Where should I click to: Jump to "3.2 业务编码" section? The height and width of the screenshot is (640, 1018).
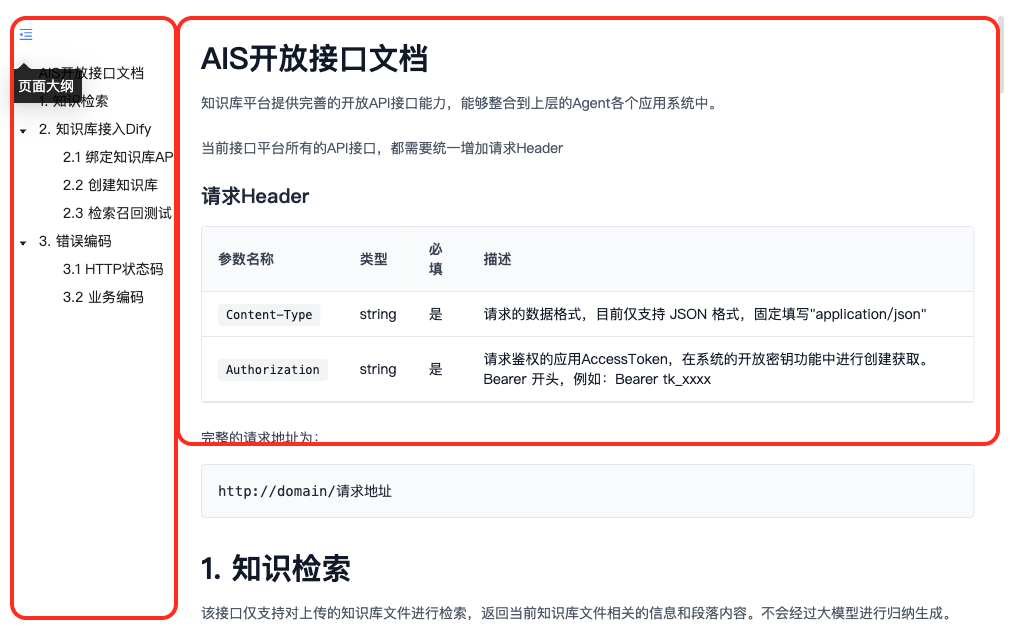[x=103, y=297]
